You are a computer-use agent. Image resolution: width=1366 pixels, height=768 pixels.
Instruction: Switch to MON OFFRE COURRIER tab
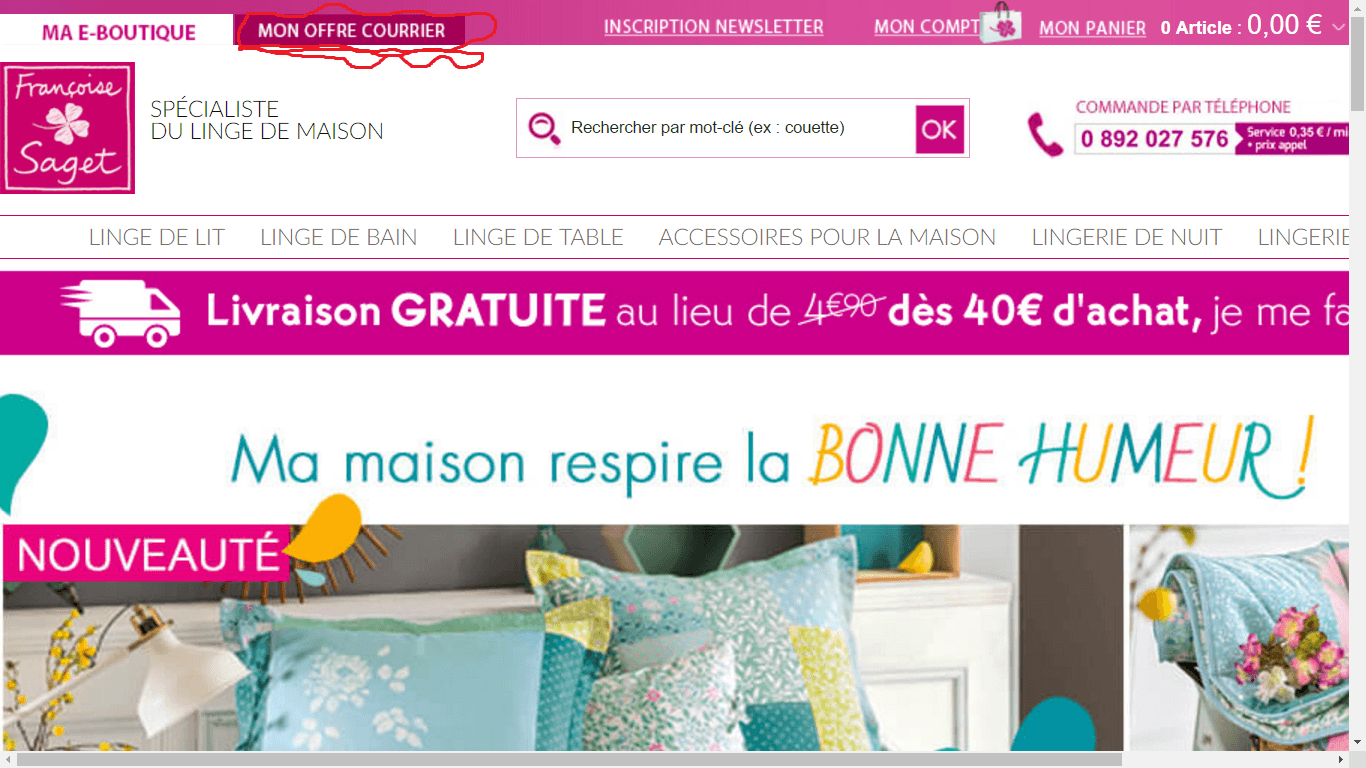(x=351, y=30)
